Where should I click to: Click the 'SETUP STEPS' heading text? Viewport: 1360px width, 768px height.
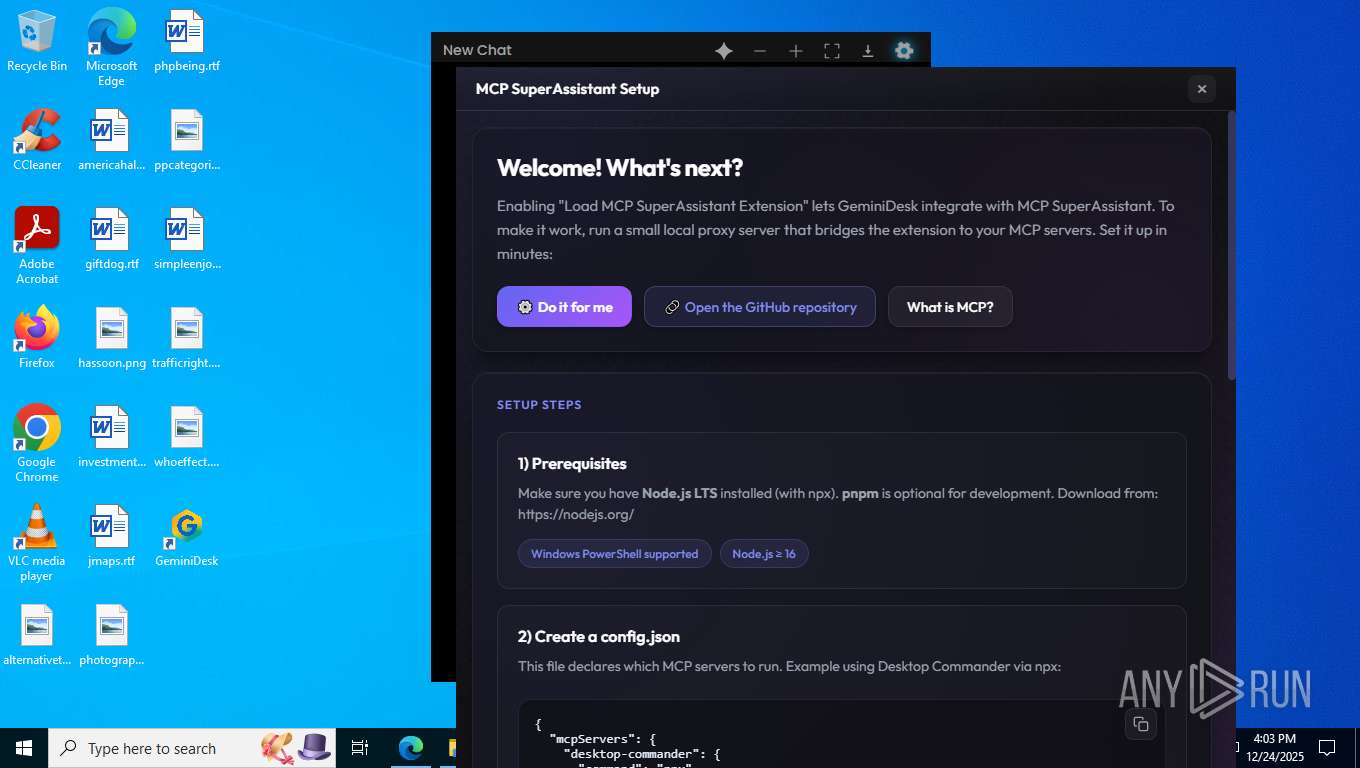539,405
